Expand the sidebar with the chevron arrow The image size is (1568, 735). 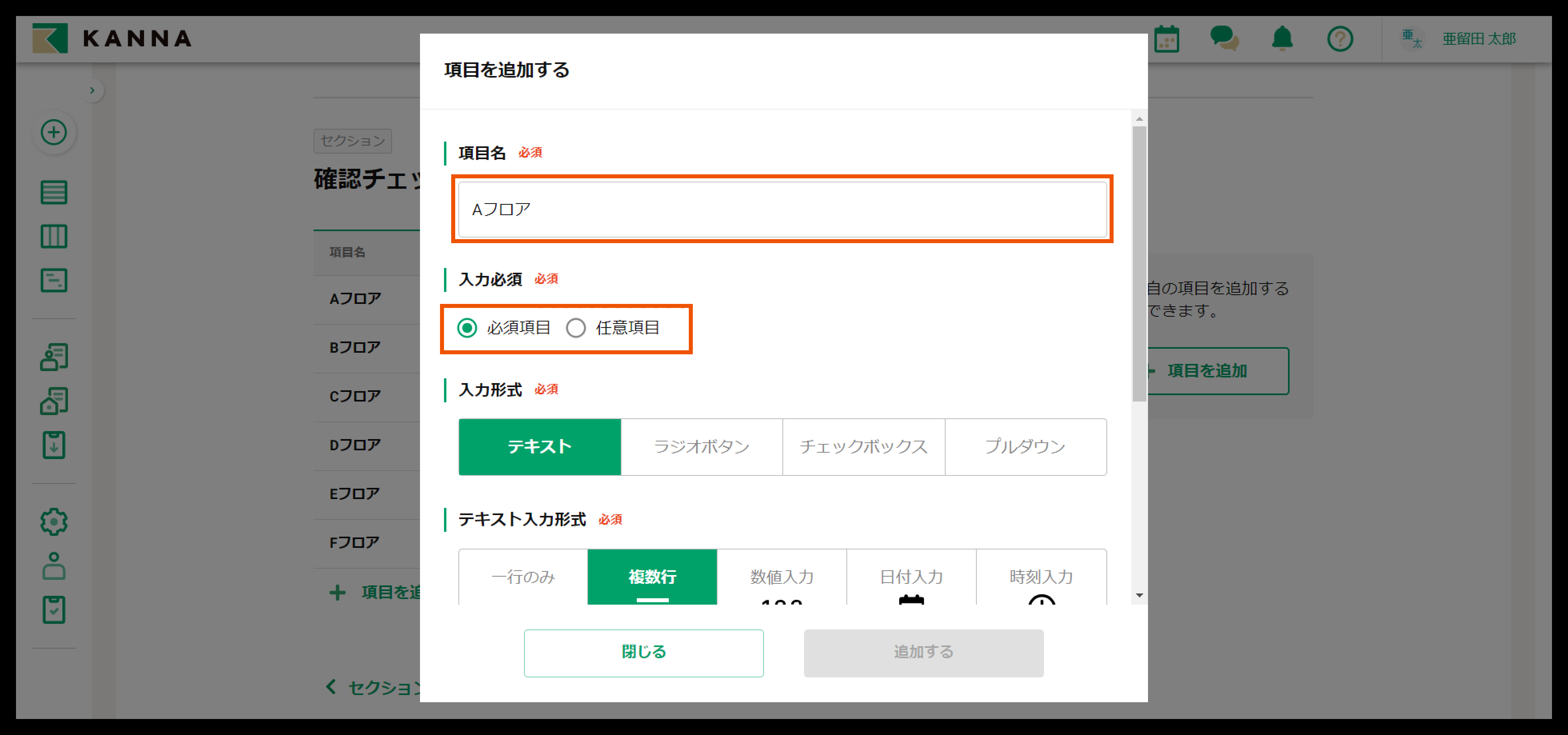pos(92,91)
